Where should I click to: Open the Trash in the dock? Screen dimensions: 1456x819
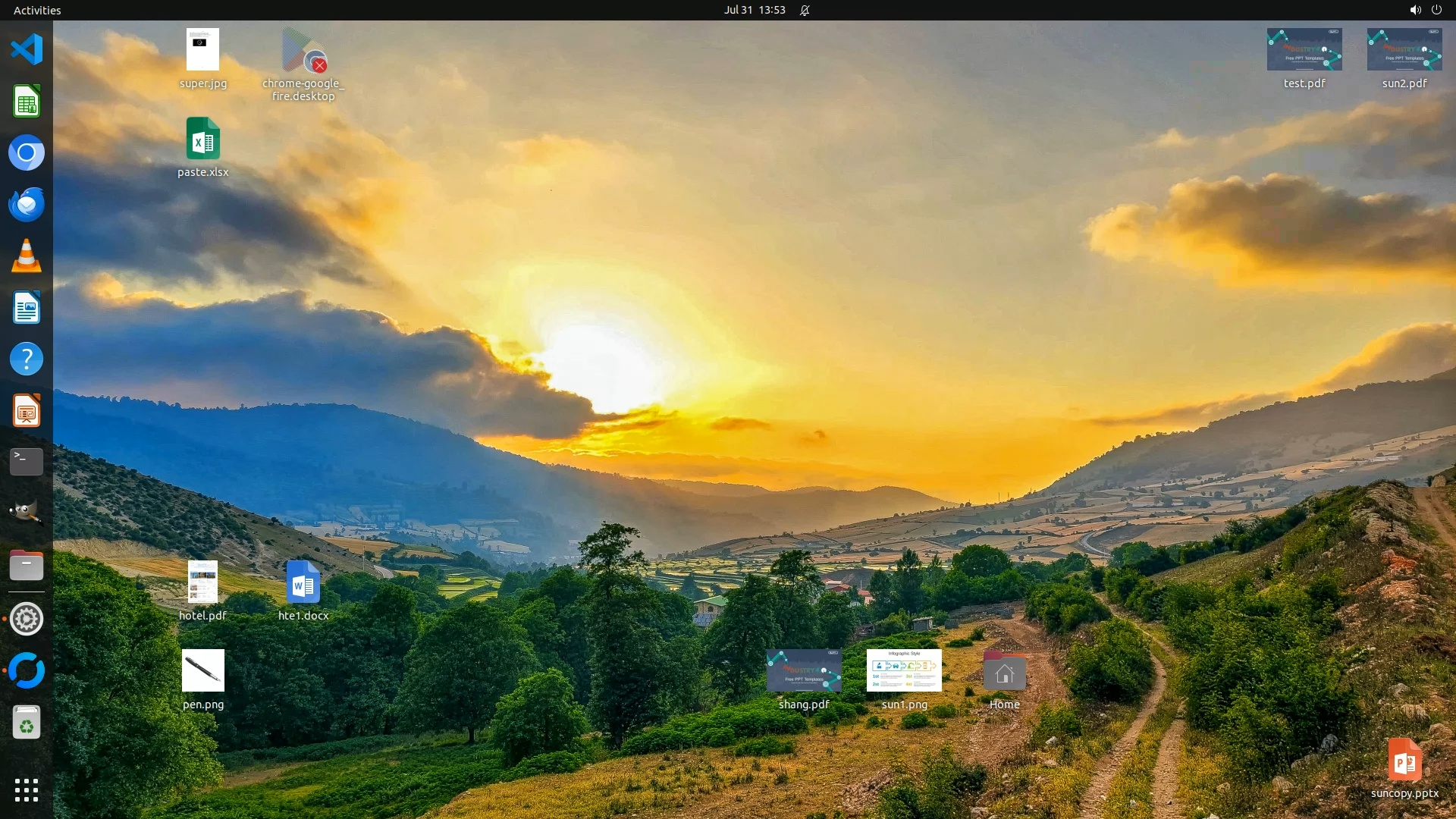click(x=27, y=723)
